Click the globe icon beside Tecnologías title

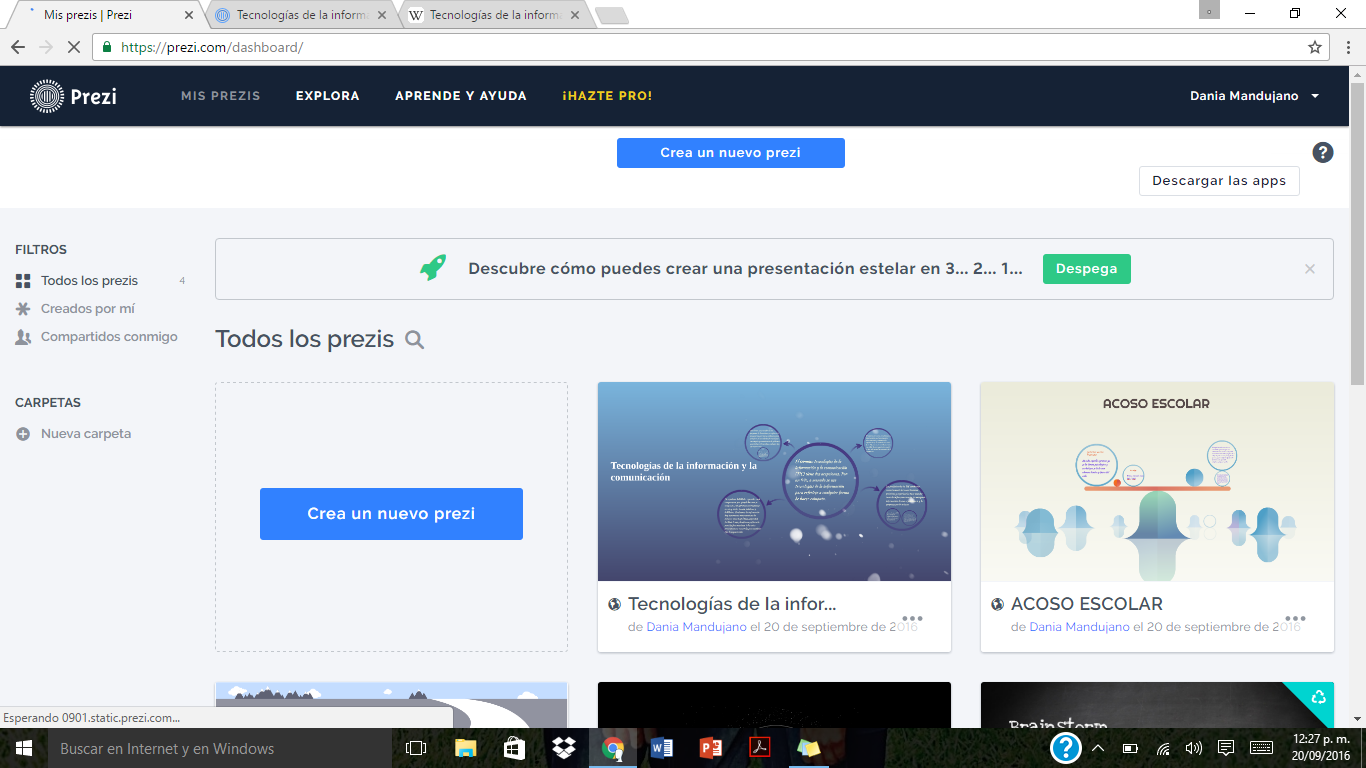615,604
